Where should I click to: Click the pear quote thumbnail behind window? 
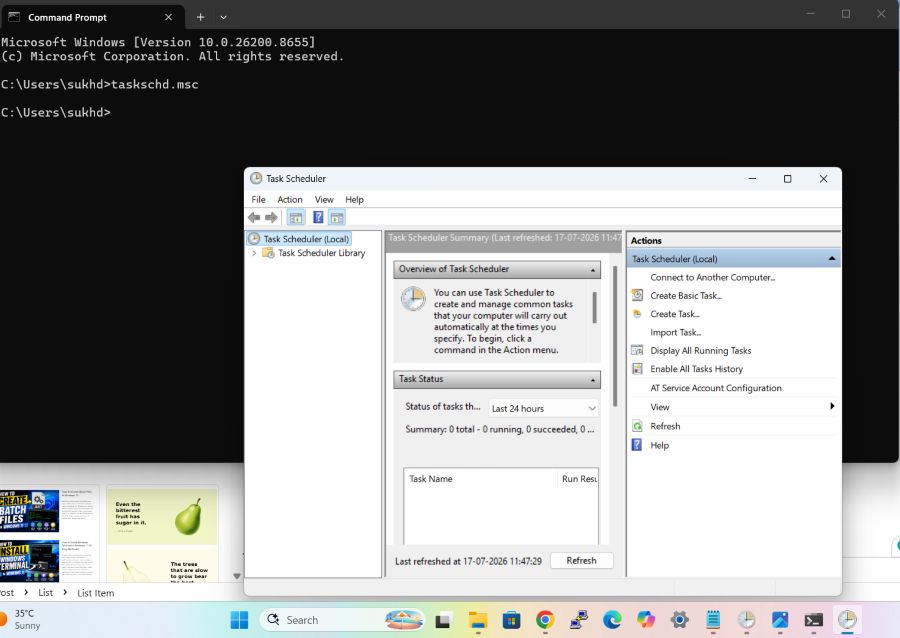point(162,515)
